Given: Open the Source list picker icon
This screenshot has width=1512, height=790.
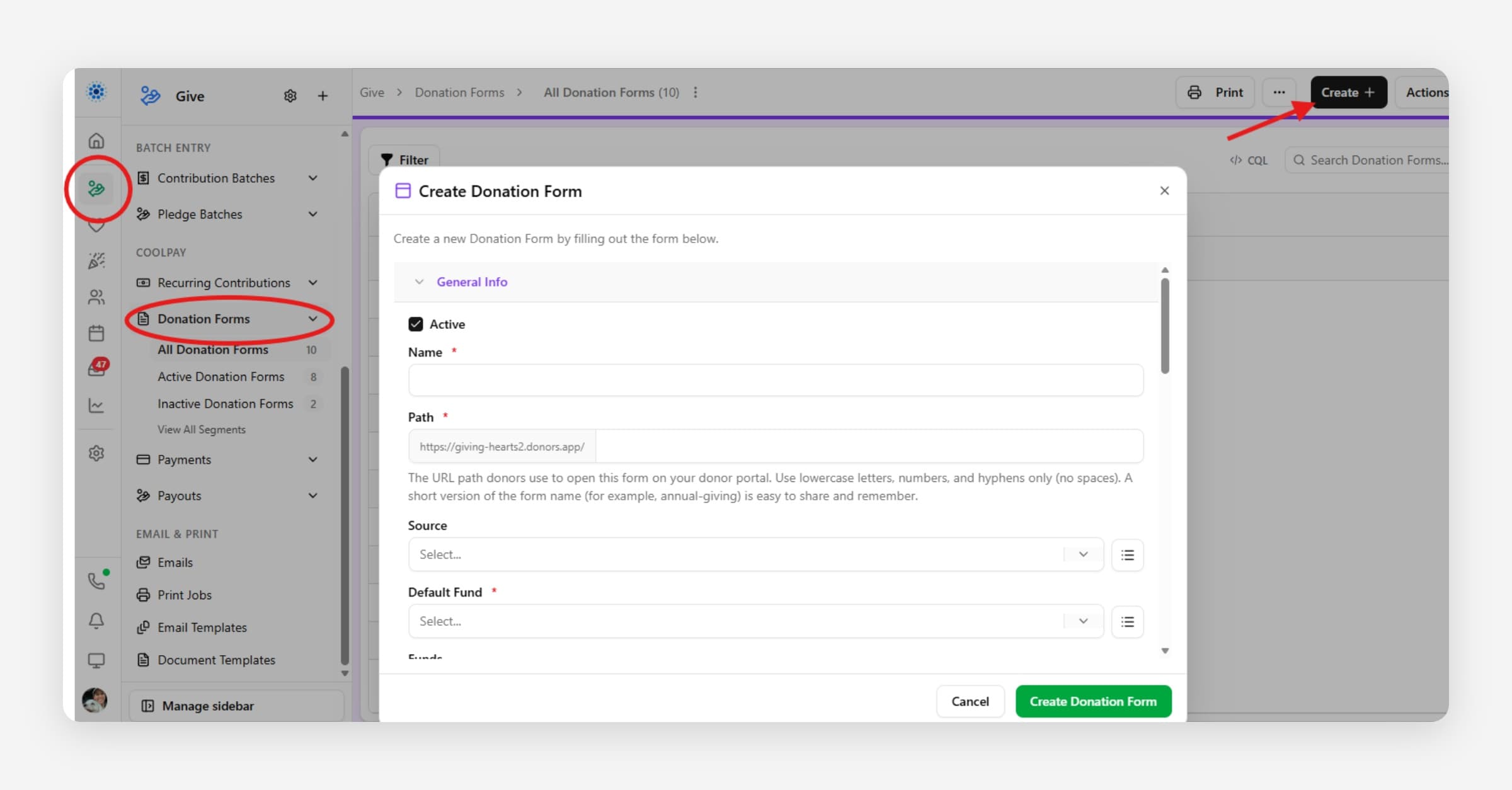Looking at the screenshot, I should (1128, 555).
